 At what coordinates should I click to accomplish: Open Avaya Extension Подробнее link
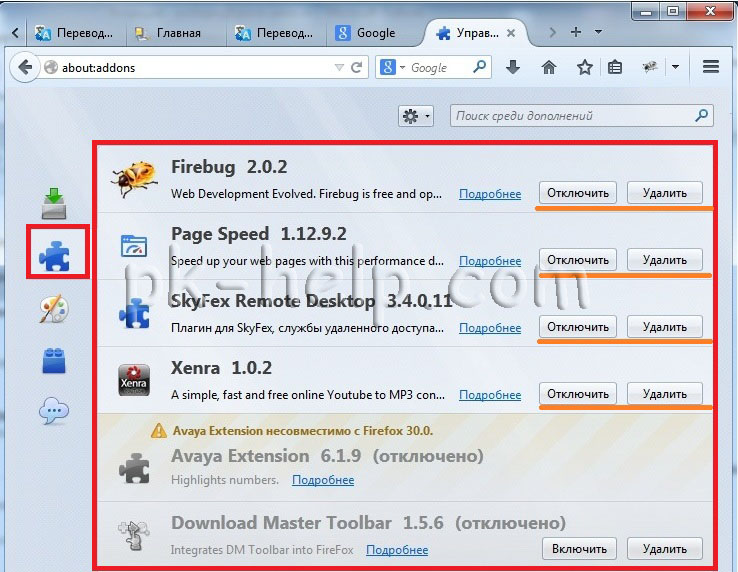coord(323,480)
